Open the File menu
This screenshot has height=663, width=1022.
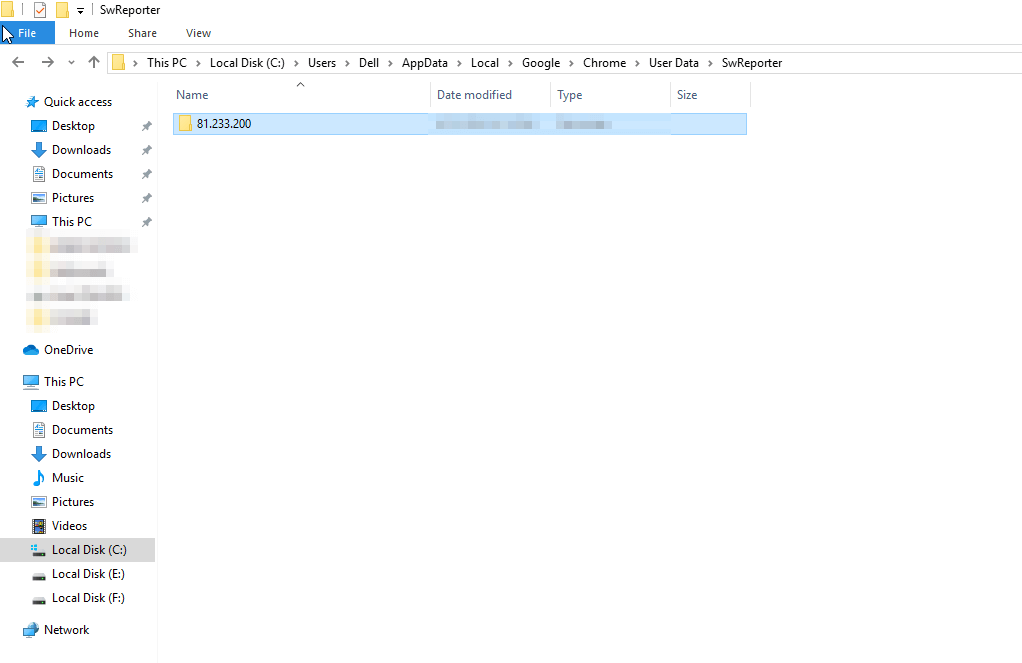pos(27,32)
